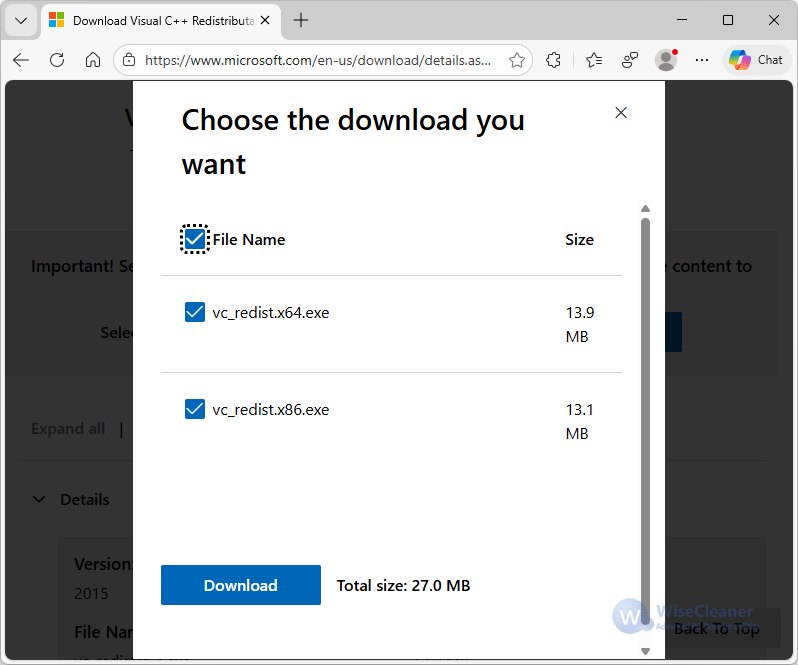Screen dimensions: 798x665
Task: Click the Total size: 27.0 MB text
Action: (x=403, y=585)
